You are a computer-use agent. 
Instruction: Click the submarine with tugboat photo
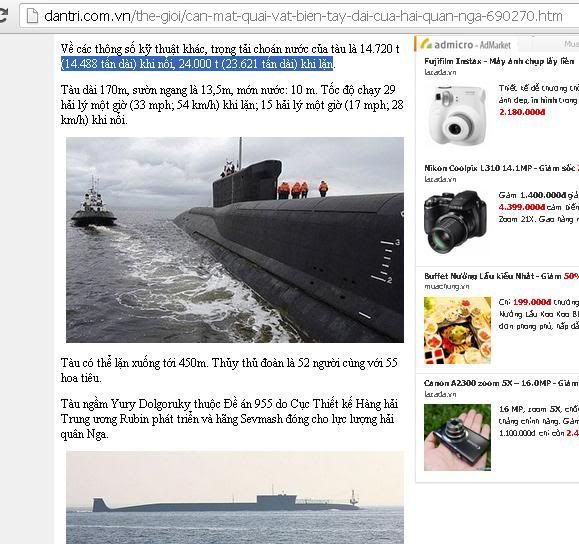tap(235, 240)
